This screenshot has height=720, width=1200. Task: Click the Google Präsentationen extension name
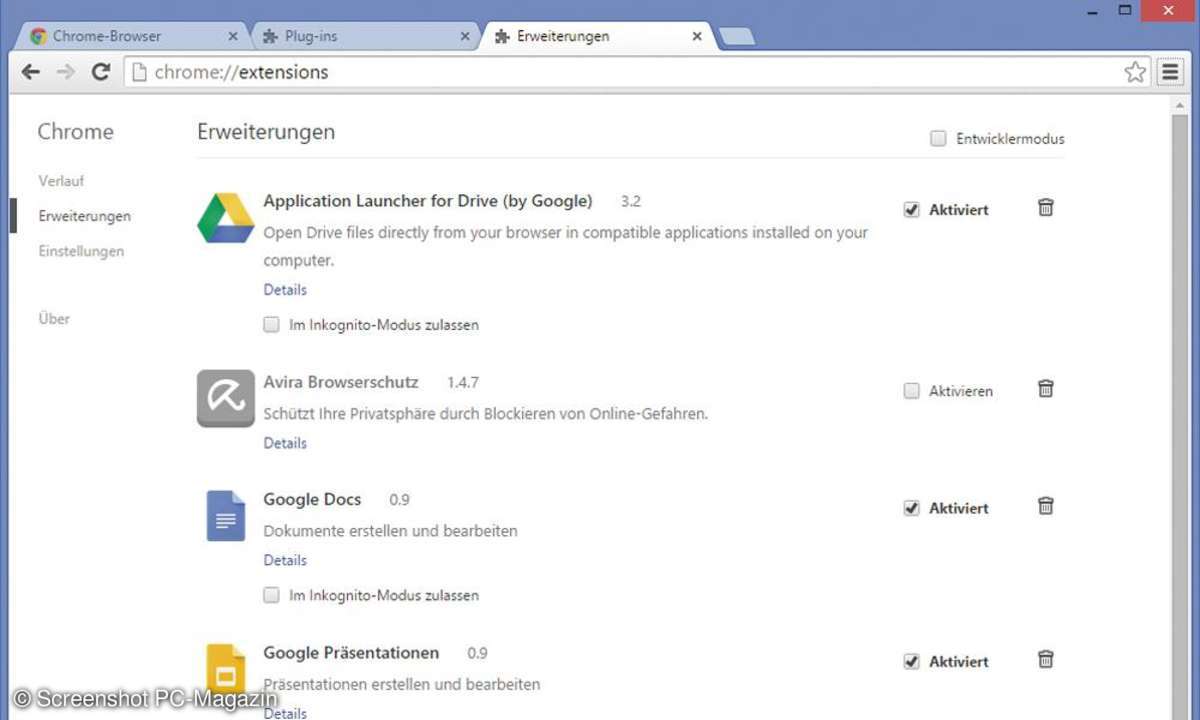click(351, 653)
